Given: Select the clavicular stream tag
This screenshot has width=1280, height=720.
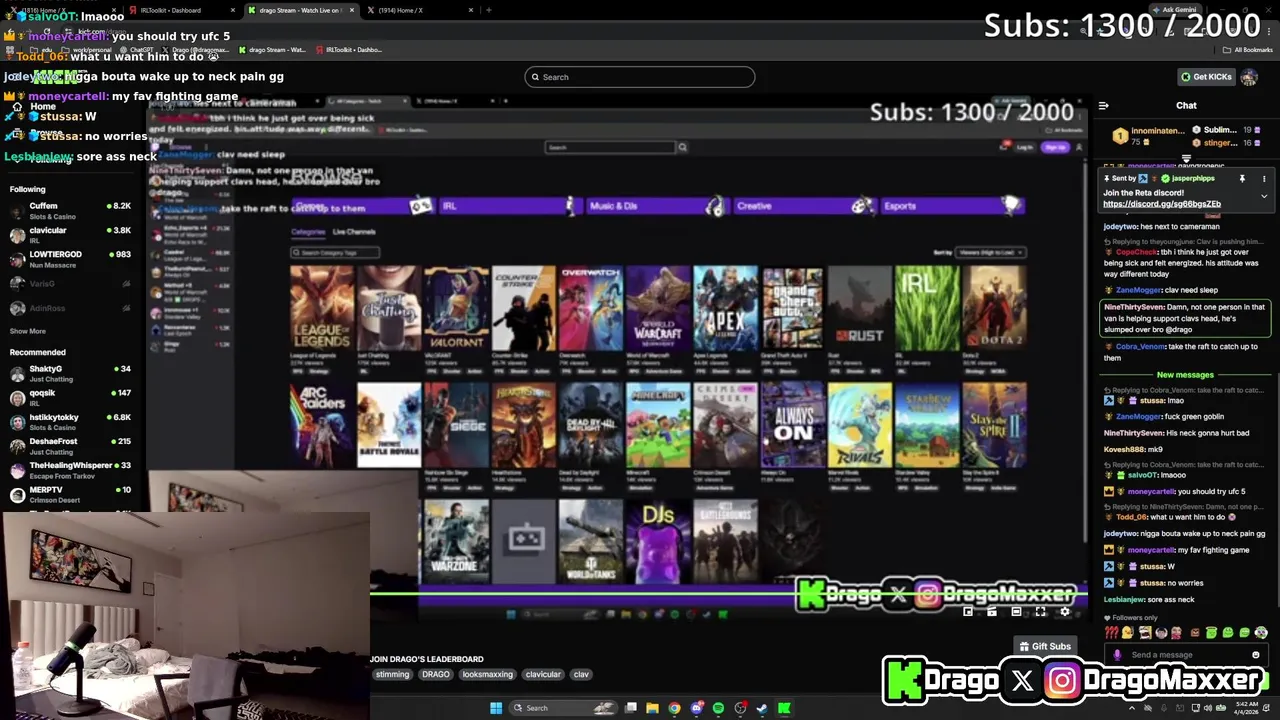Looking at the screenshot, I should tap(543, 674).
